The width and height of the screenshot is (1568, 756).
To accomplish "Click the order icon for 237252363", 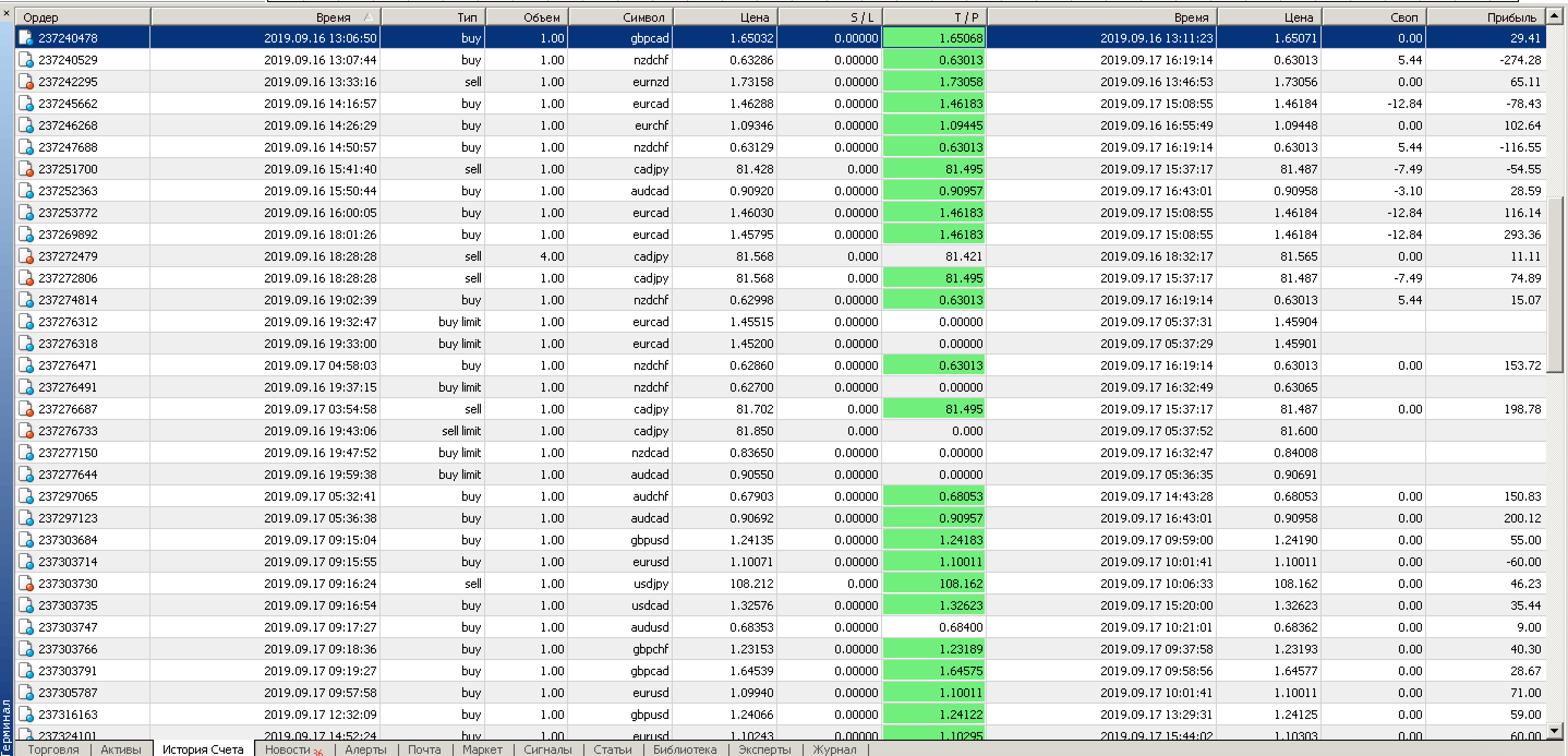I will 26,191.
